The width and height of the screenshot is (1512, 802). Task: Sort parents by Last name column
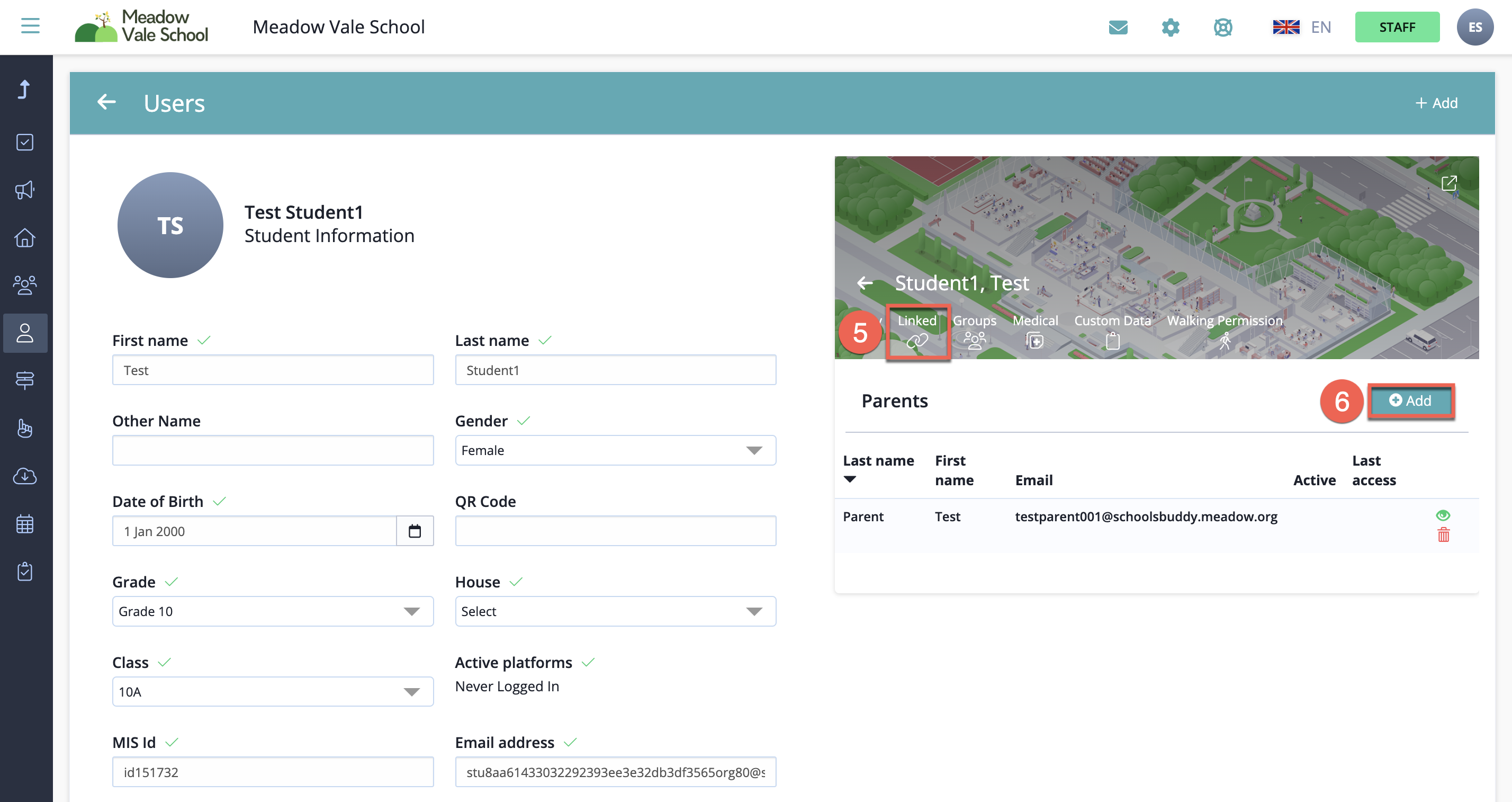tap(878, 461)
